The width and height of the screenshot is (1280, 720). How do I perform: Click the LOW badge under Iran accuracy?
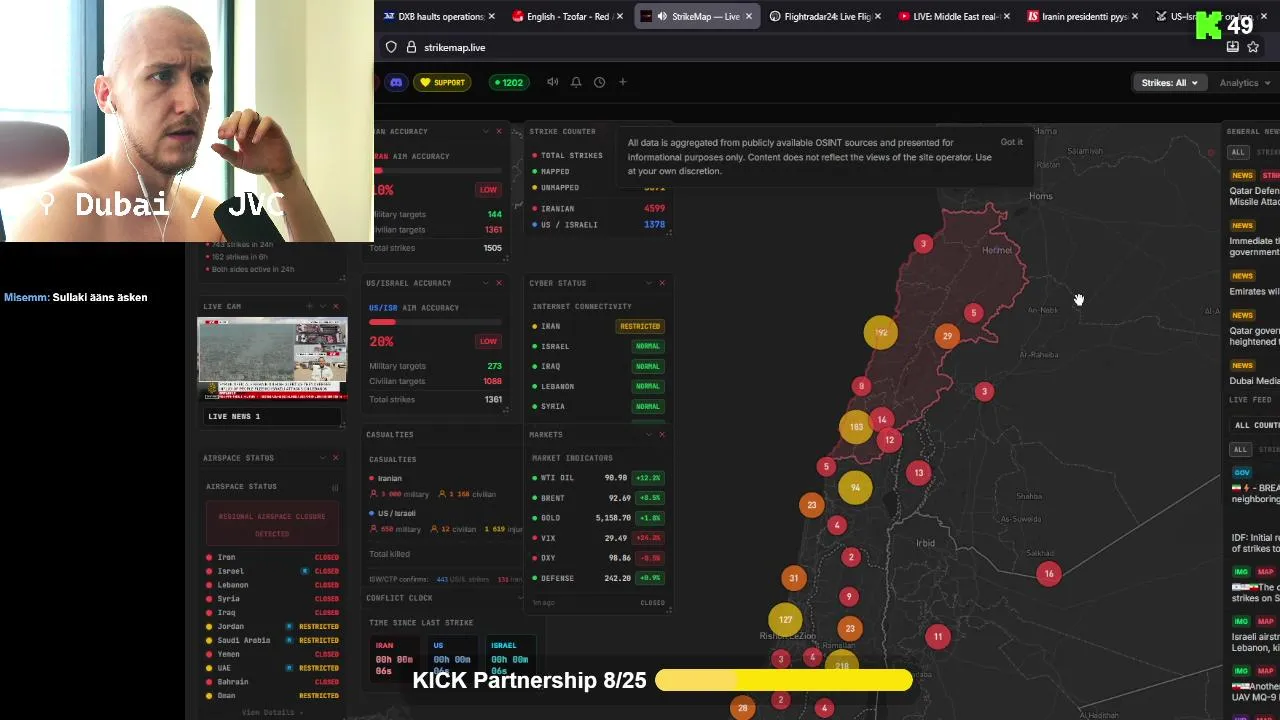tap(488, 189)
